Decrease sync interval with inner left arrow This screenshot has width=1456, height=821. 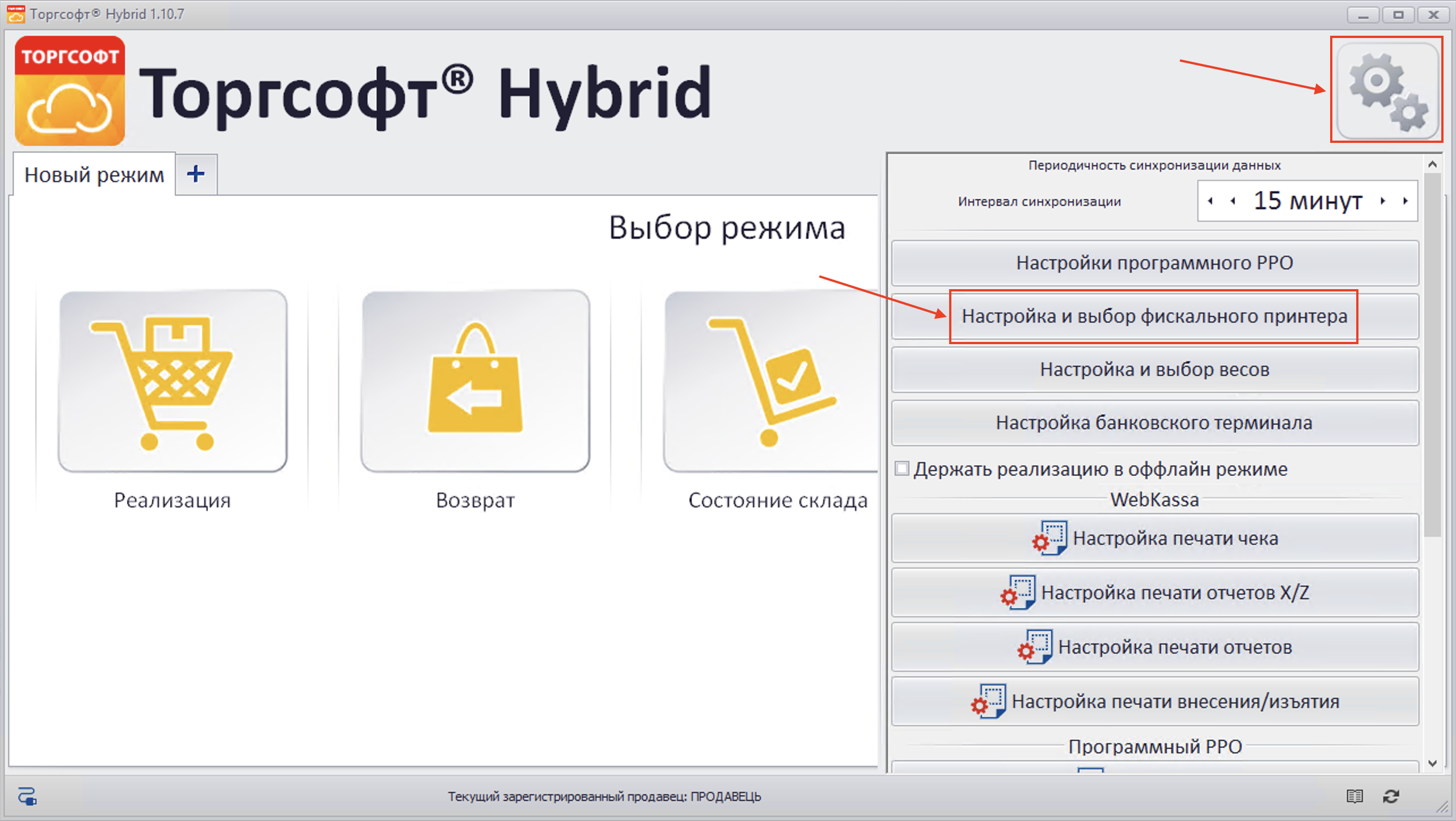pyautogui.click(x=1233, y=201)
